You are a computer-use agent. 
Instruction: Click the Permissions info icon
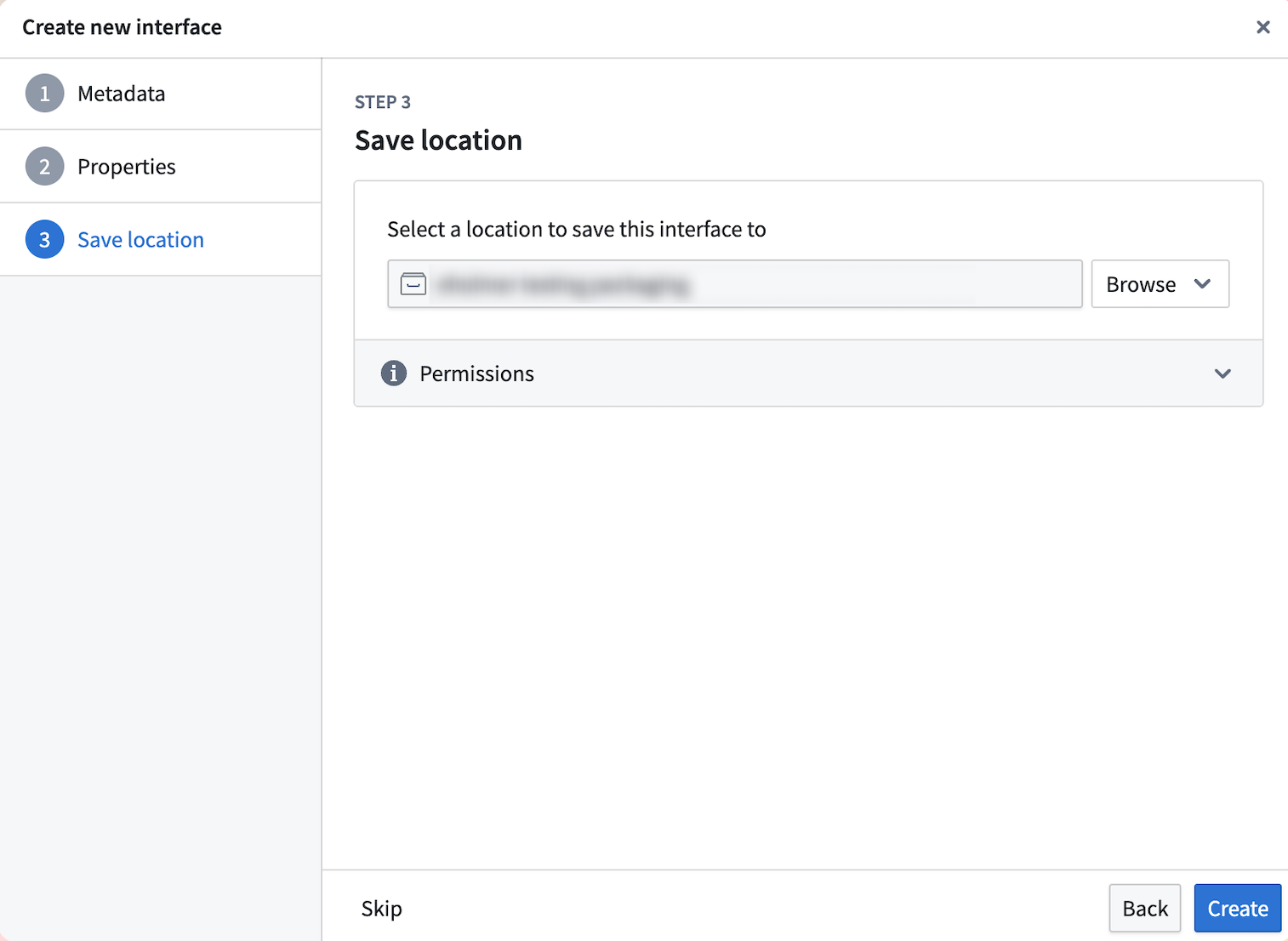pyautogui.click(x=394, y=374)
